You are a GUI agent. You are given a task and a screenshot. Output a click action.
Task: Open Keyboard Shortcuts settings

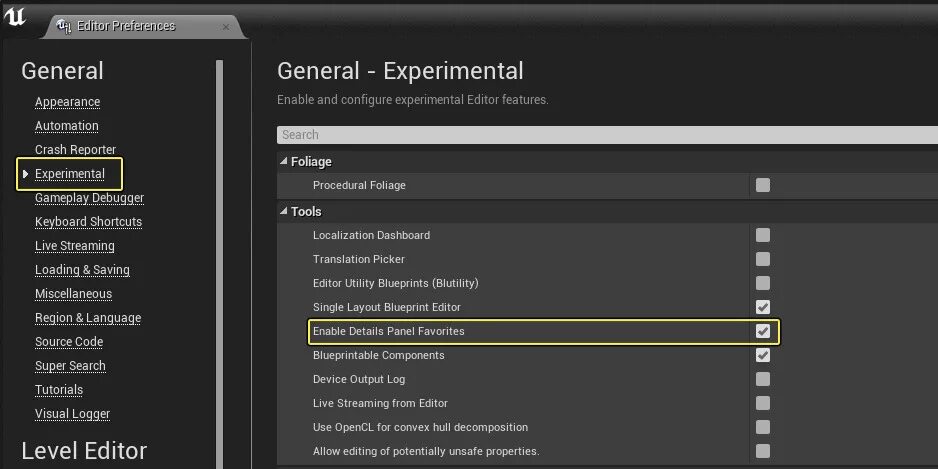point(88,222)
